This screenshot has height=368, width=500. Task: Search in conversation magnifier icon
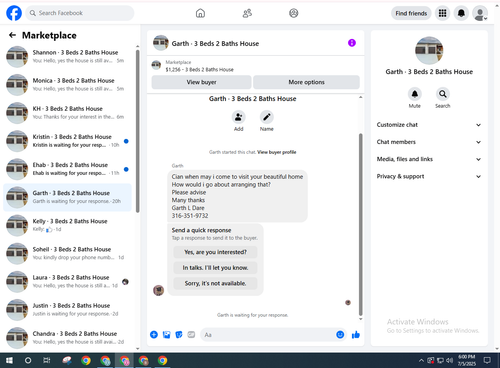(x=443, y=94)
